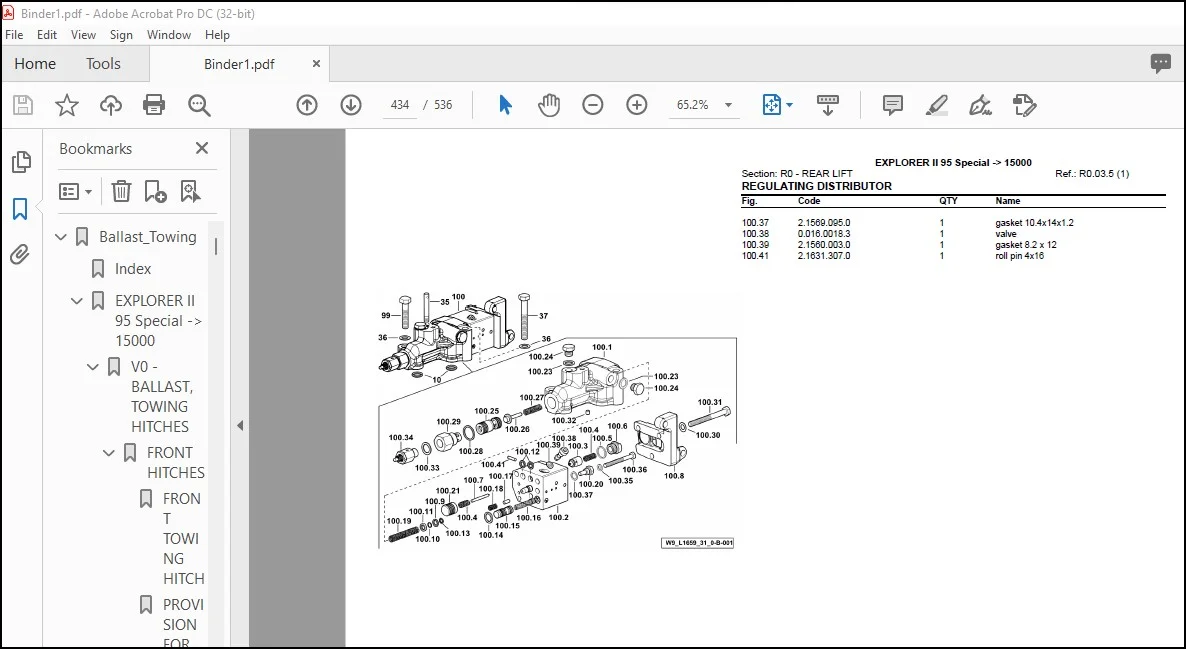Collapse the navigation pane with the side arrow
The height and width of the screenshot is (649, 1186).
coord(240,426)
